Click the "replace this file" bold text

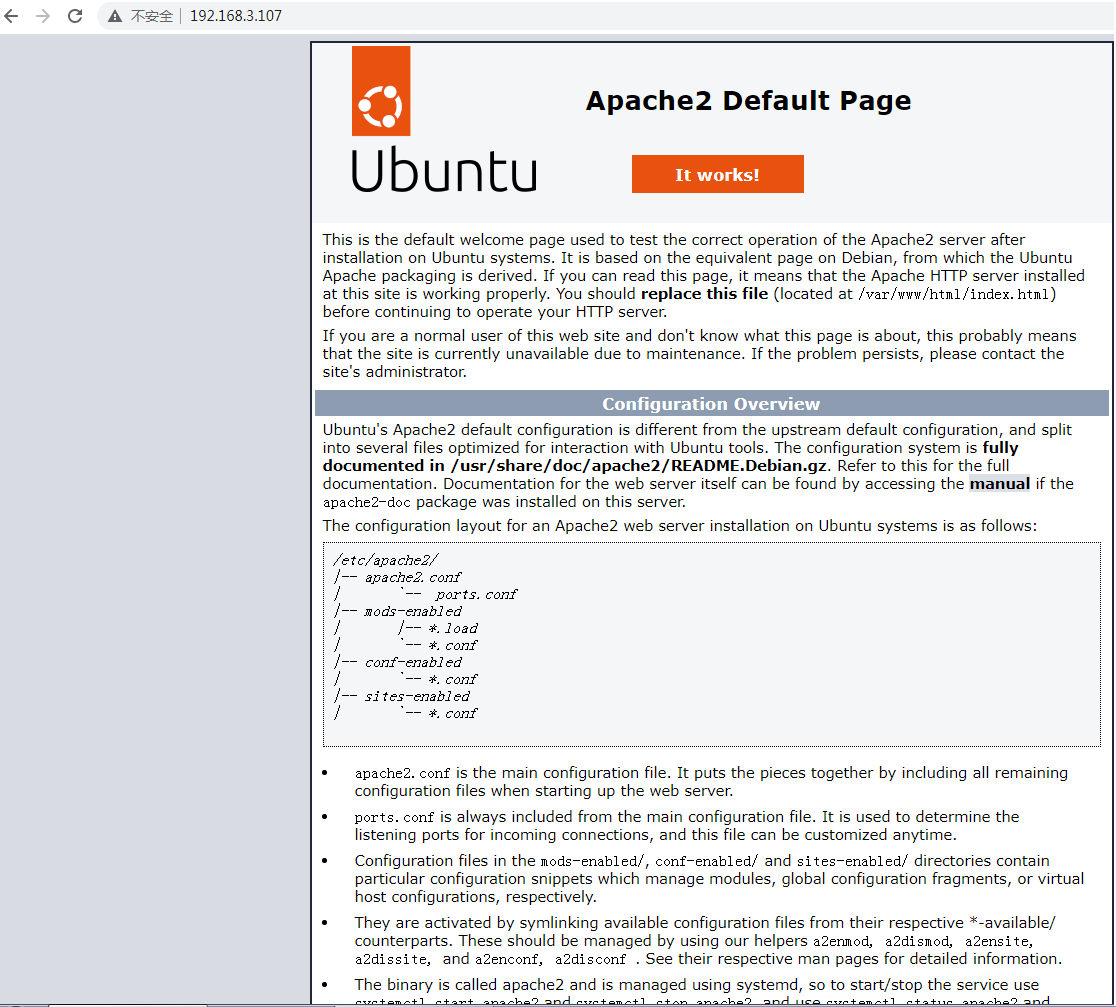click(x=705, y=294)
